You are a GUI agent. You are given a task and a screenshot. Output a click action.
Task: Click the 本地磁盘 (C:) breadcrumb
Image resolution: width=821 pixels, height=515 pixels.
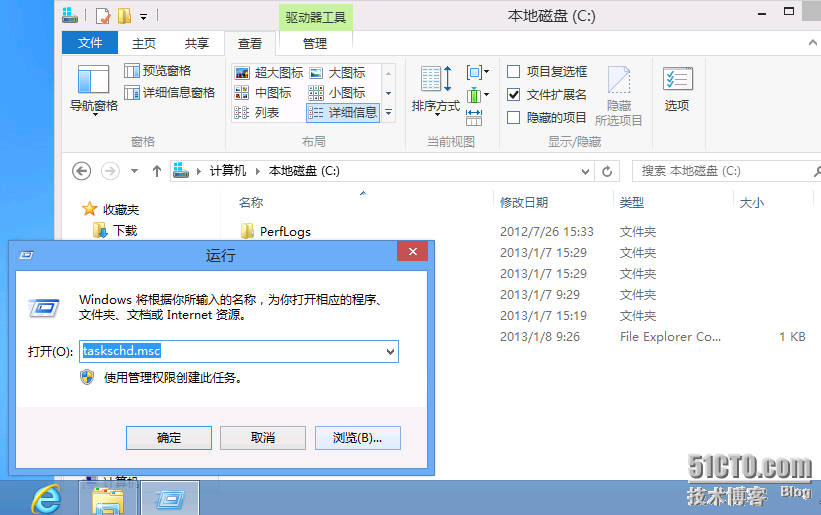coord(304,171)
